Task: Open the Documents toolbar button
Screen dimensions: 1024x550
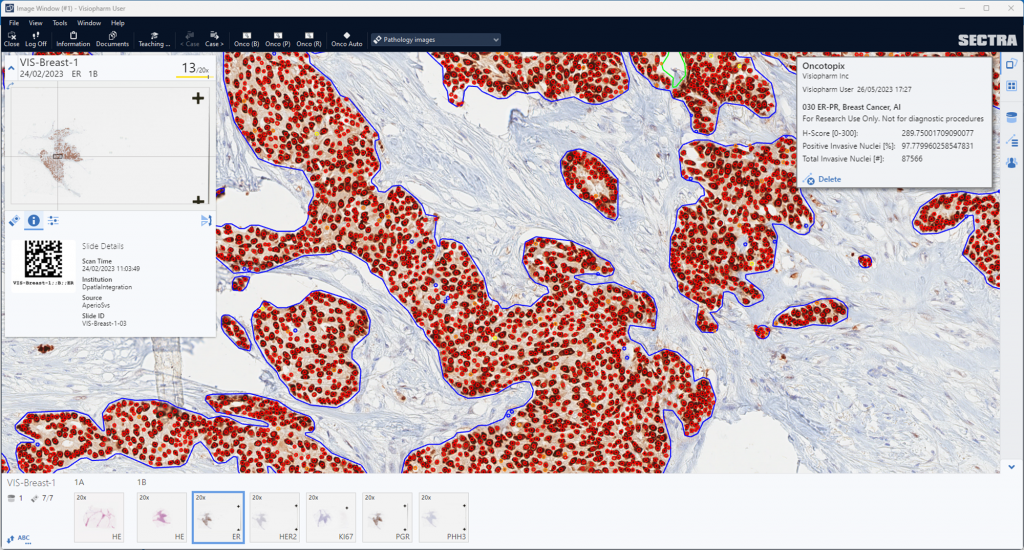Action: (x=112, y=39)
